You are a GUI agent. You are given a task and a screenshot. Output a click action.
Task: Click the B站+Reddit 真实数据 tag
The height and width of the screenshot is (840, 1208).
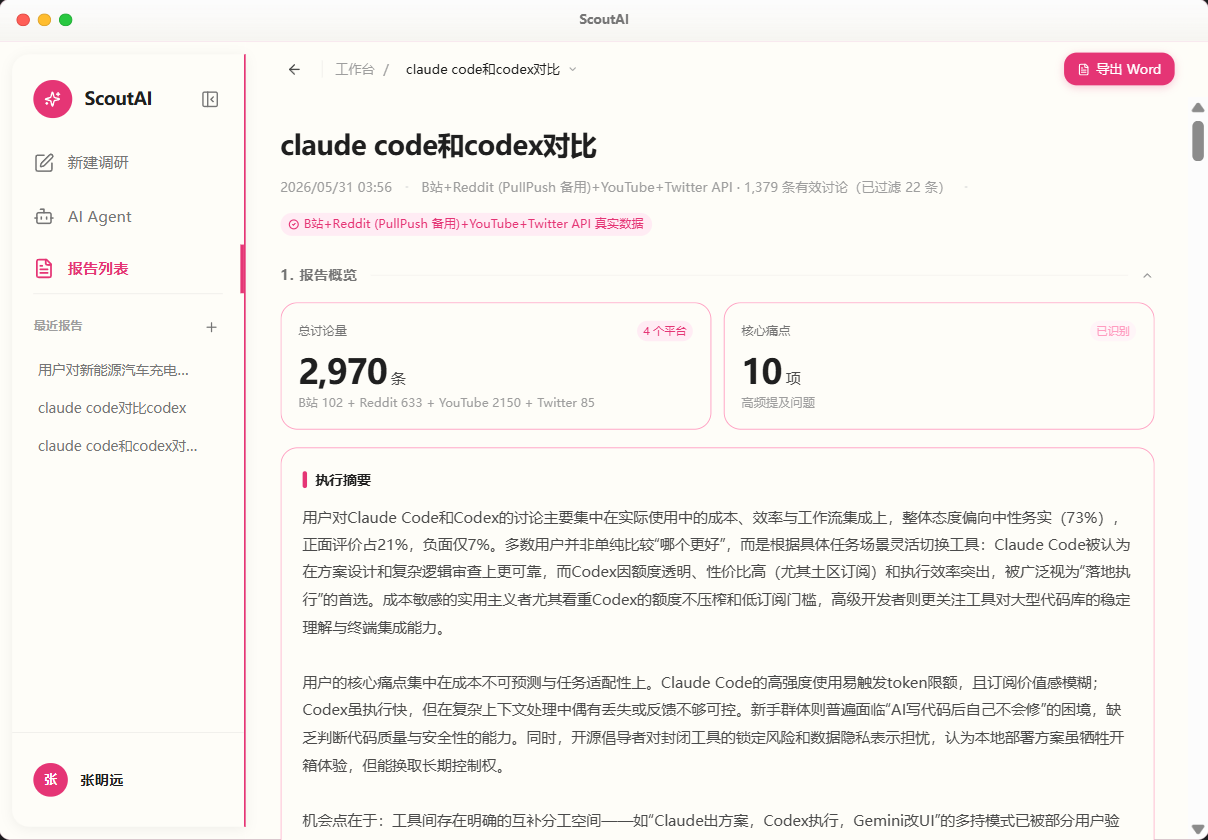click(466, 224)
